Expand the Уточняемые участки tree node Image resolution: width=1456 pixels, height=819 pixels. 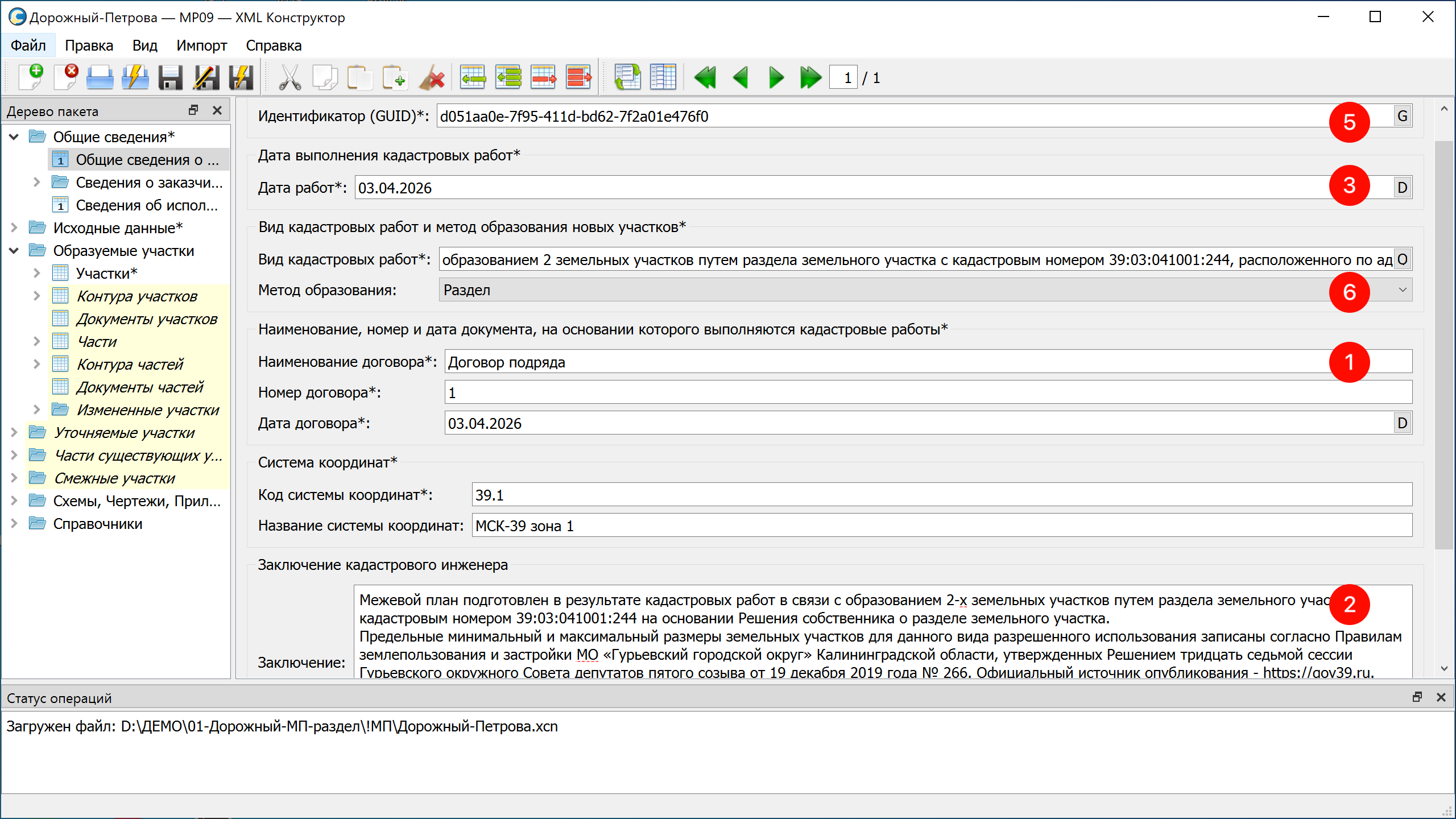tap(14, 432)
